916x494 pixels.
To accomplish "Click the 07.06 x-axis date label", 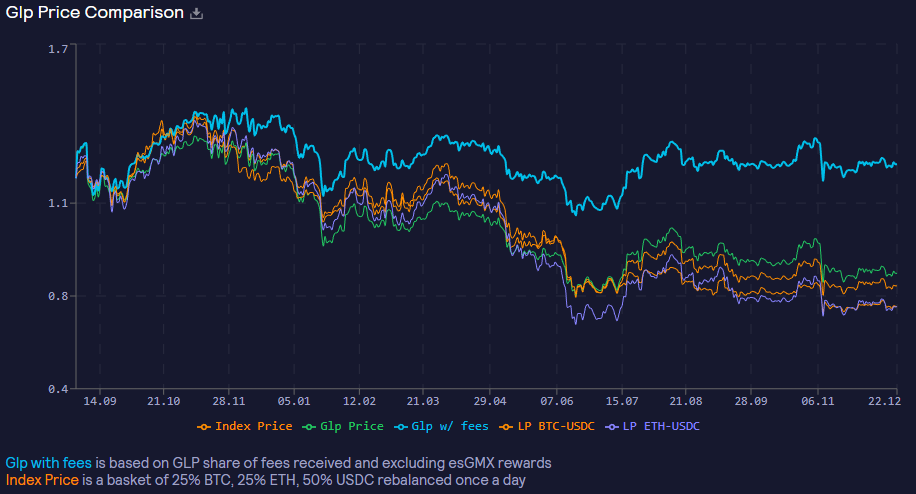I will pyautogui.click(x=557, y=401).
